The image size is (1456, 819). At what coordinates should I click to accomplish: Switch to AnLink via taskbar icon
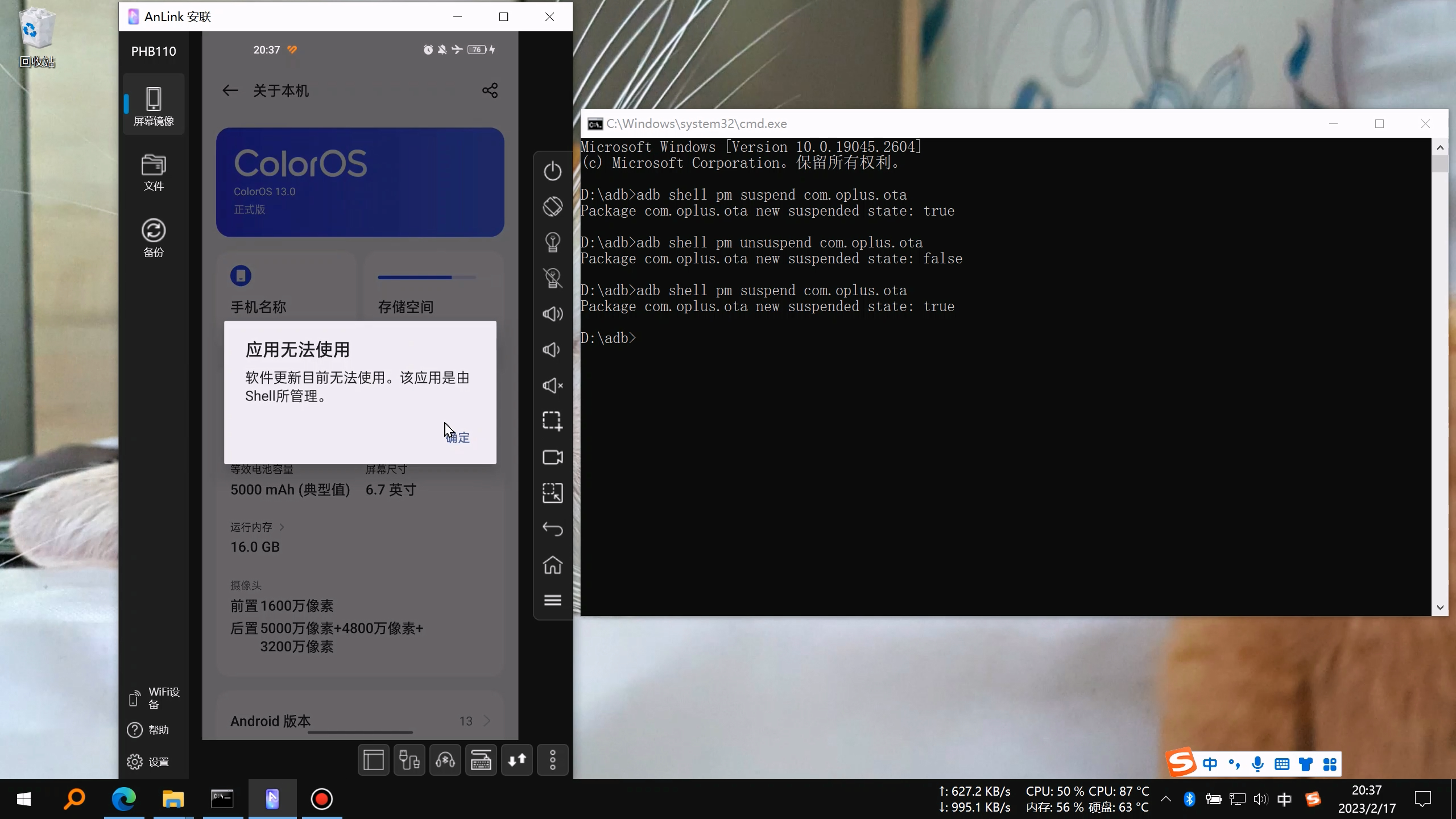pyautogui.click(x=272, y=799)
